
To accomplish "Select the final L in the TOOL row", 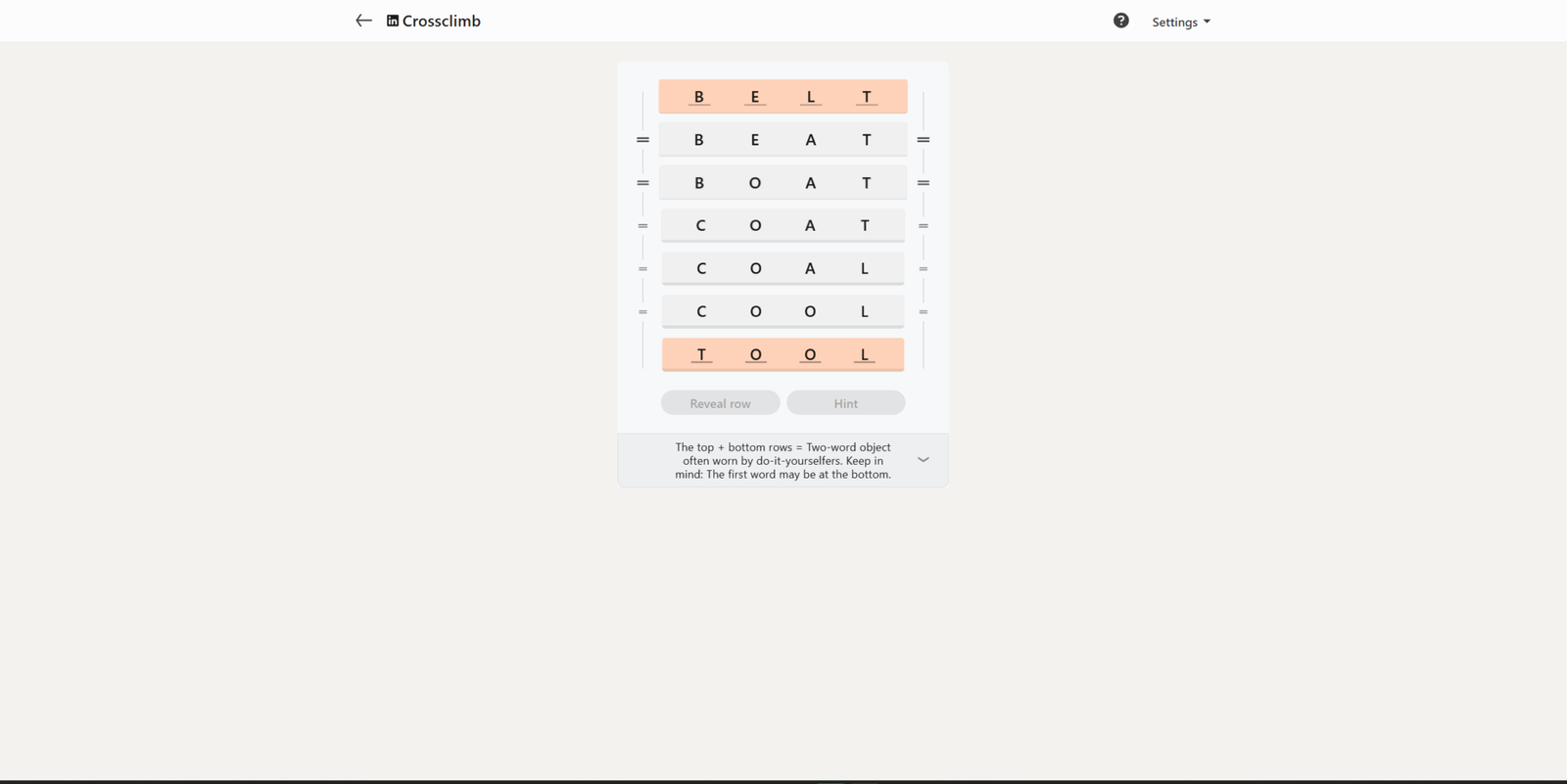I will pyautogui.click(x=864, y=354).
